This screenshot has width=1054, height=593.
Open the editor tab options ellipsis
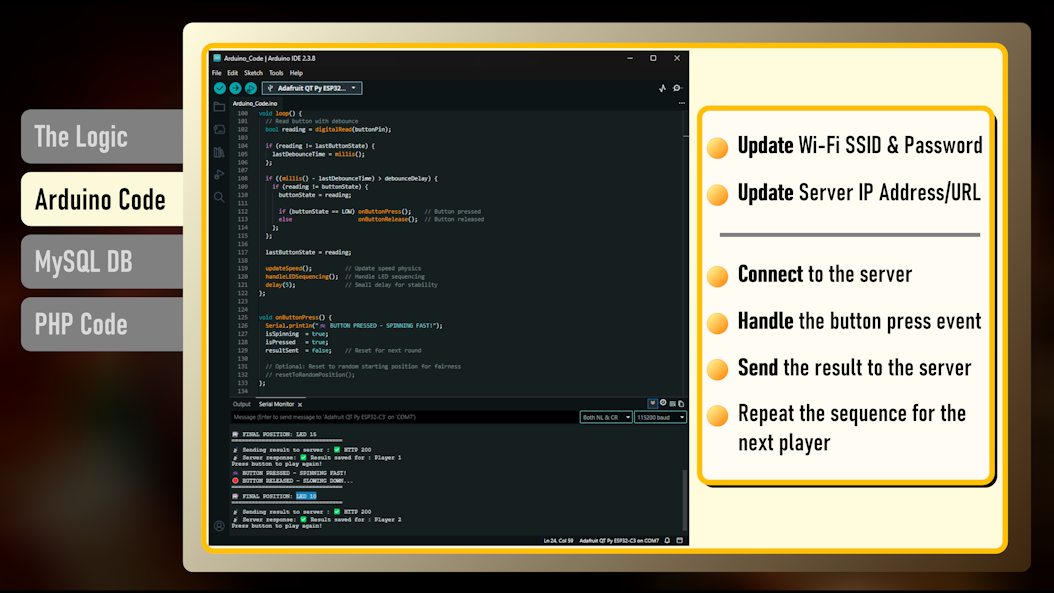pyautogui.click(x=682, y=104)
